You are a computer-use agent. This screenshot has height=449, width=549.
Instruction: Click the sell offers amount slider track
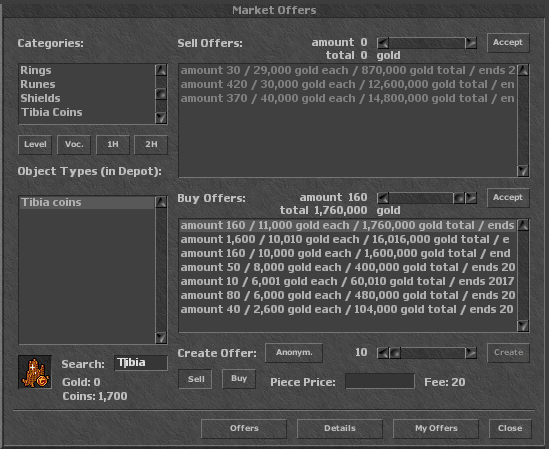(427, 43)
